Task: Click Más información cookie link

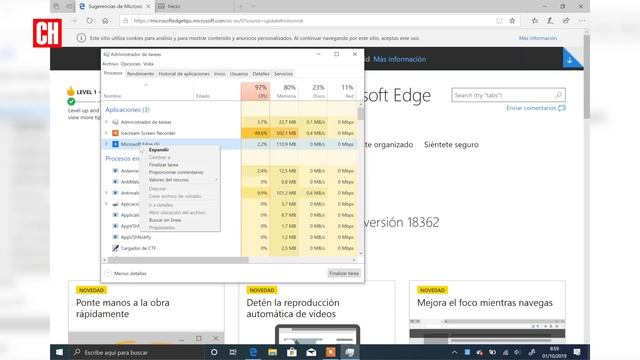Action: pyautogui.click(x=538, y=38)
